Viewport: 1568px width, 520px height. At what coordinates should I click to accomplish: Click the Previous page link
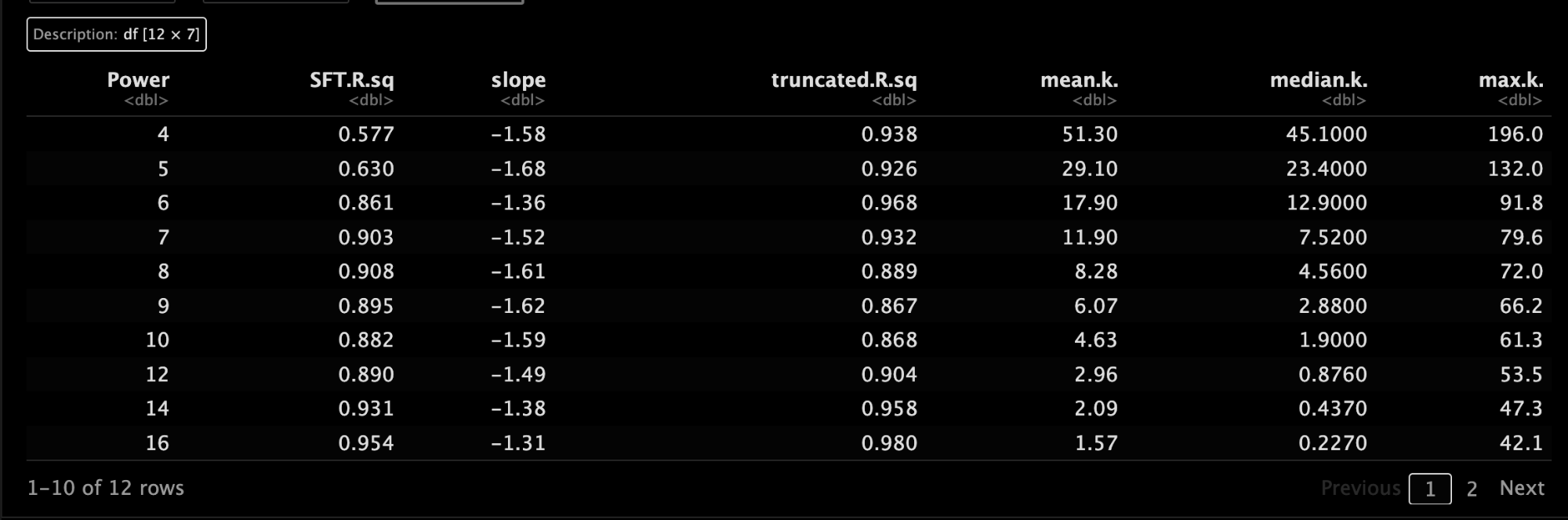click(1360, 488)
